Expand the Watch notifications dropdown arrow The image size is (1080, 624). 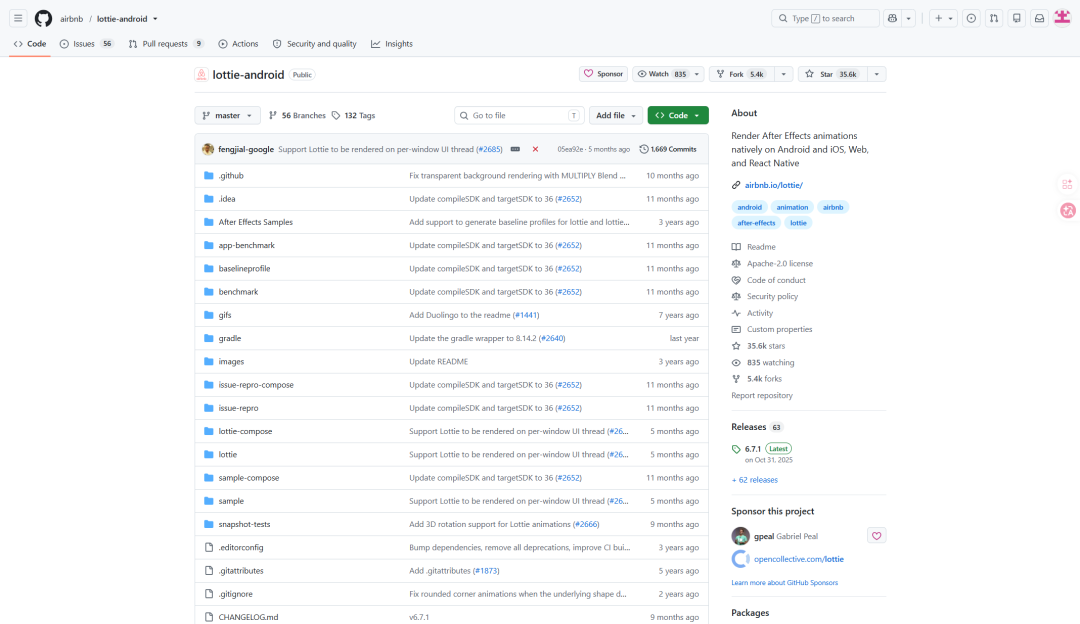(696, 74)
